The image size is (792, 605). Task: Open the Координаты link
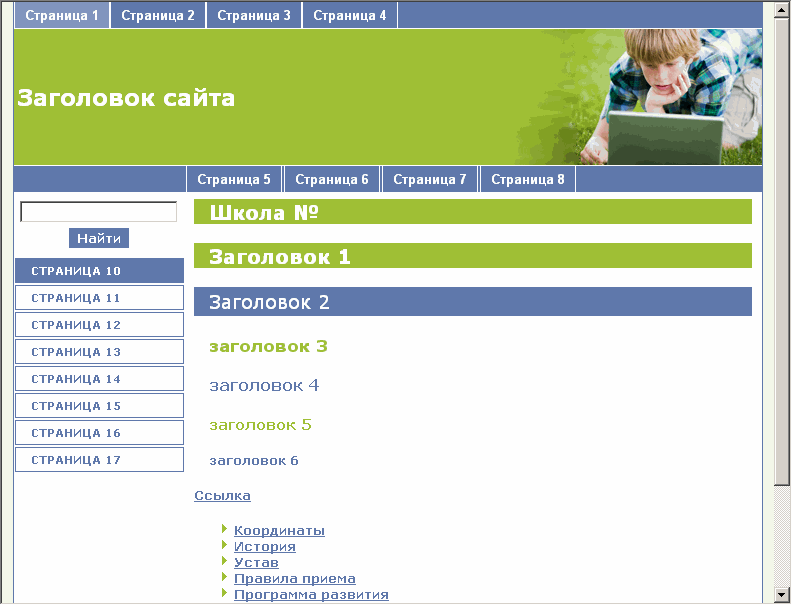(x=279, y=530)
